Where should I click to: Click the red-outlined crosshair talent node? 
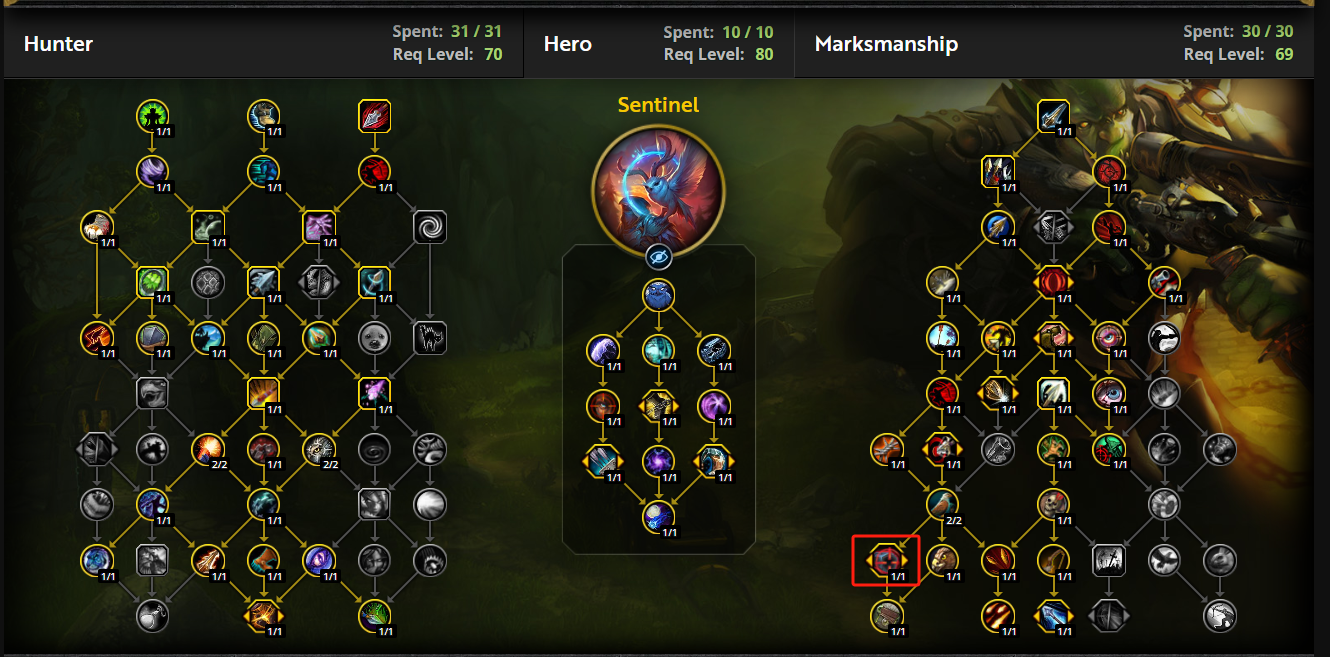[885, 561]
